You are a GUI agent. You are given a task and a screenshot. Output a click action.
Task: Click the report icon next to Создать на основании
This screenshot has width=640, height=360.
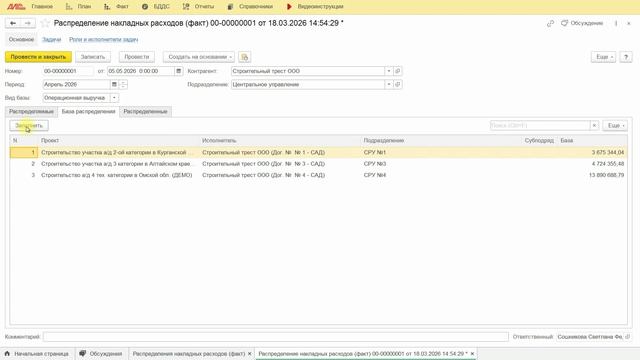244,57
